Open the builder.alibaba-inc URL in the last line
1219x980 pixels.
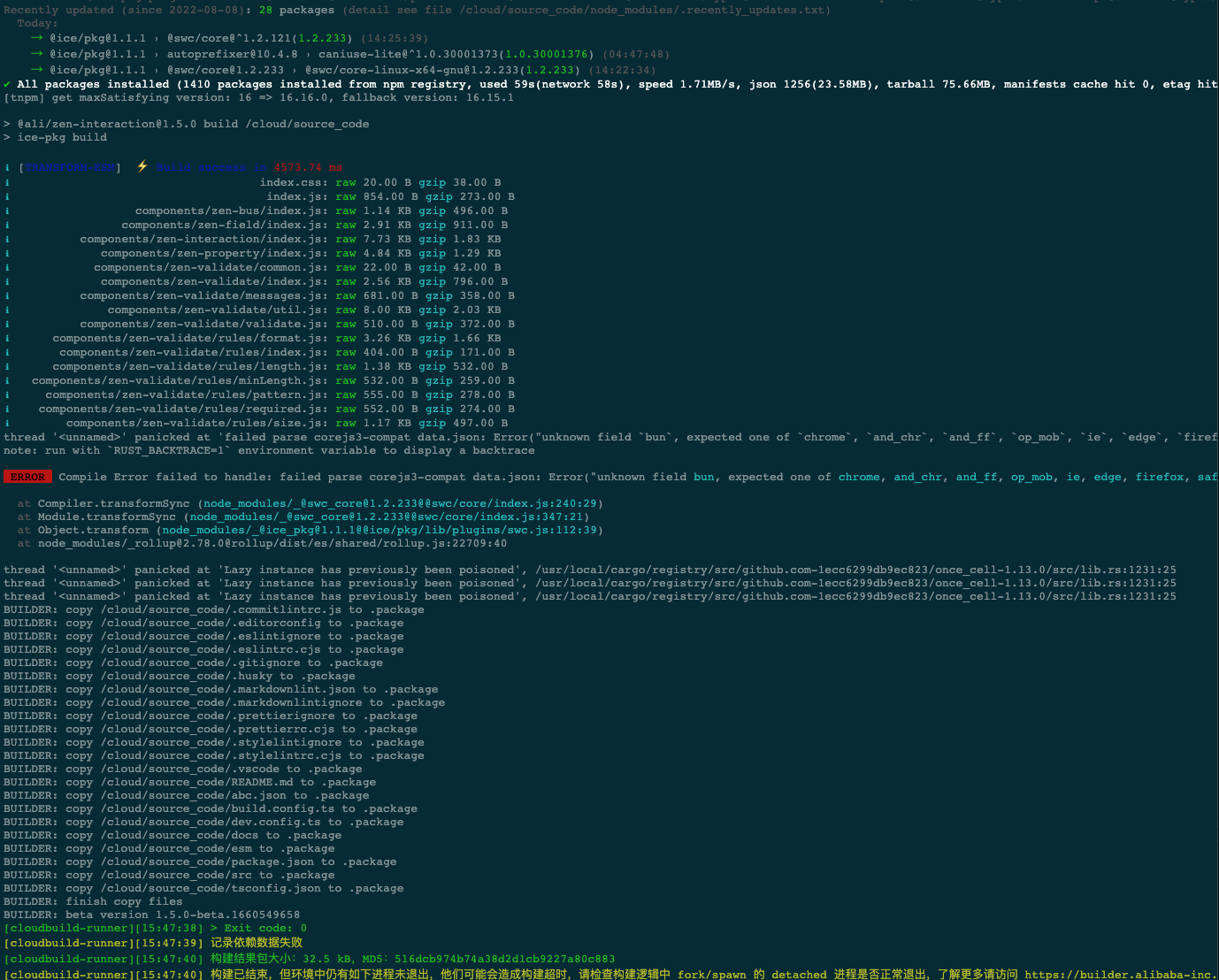point(1122,975)
